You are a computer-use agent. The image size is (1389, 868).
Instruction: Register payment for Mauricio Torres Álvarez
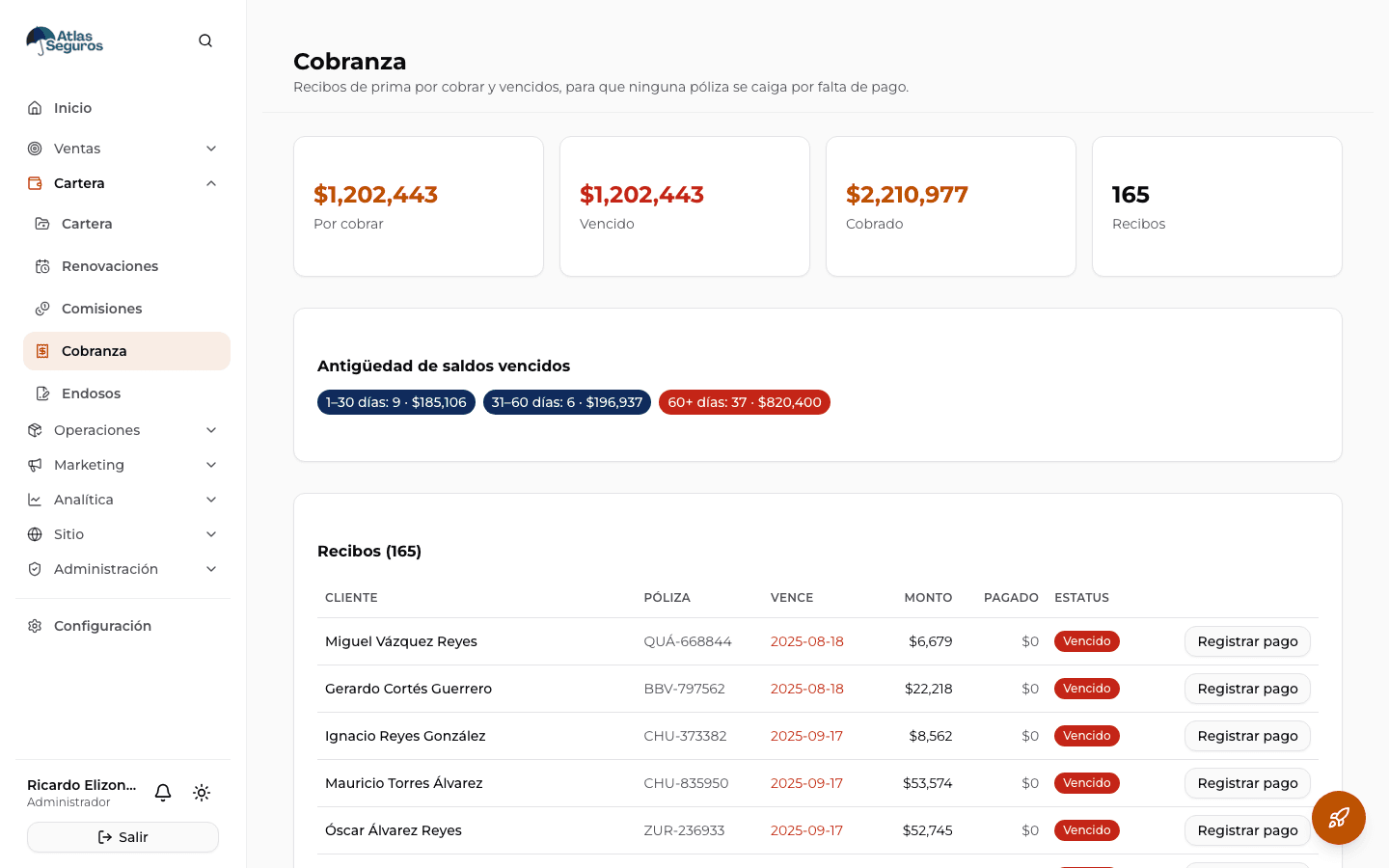coord(1247,783)
